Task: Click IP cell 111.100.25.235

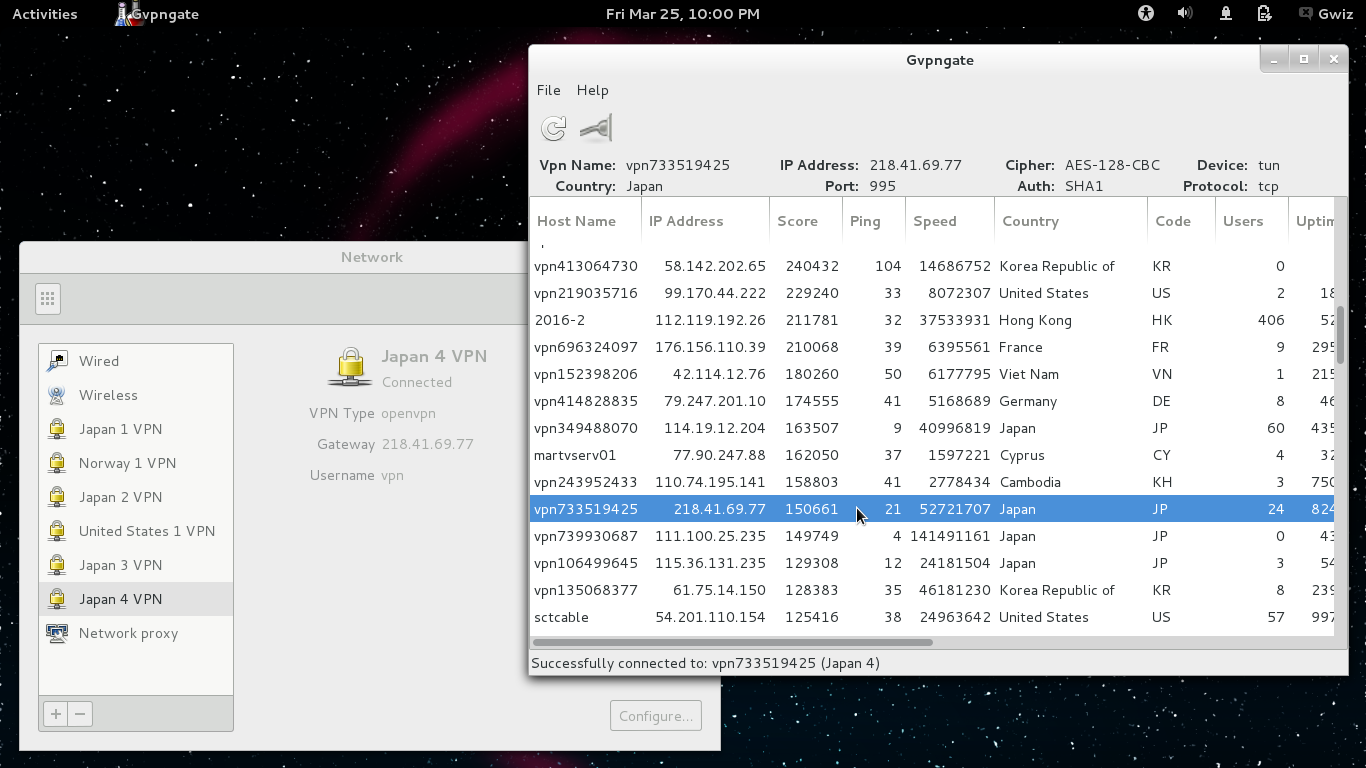Action: pyautogui.click(x=710, y=536)
